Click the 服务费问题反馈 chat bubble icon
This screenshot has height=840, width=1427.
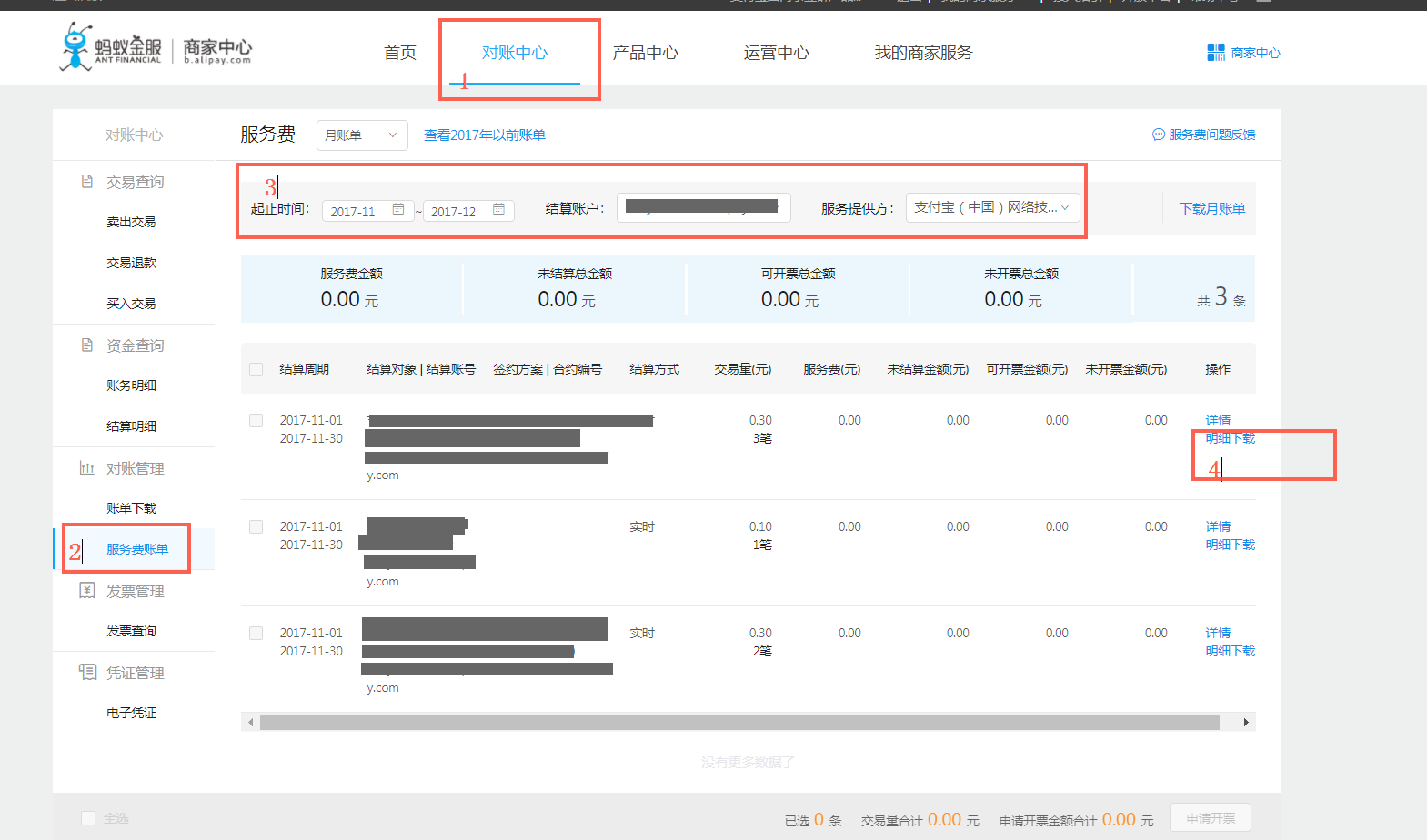pyautogui.click(x=1158, y=135)
